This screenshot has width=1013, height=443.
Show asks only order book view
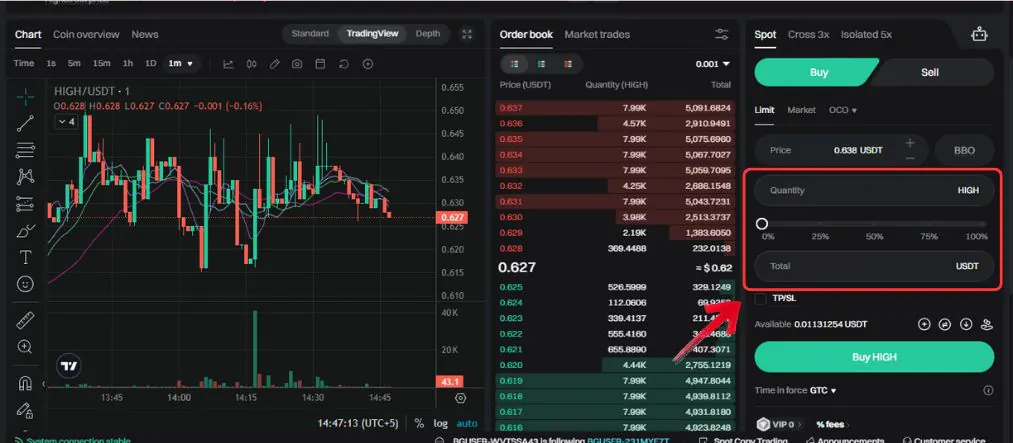(x=568, y=64)
